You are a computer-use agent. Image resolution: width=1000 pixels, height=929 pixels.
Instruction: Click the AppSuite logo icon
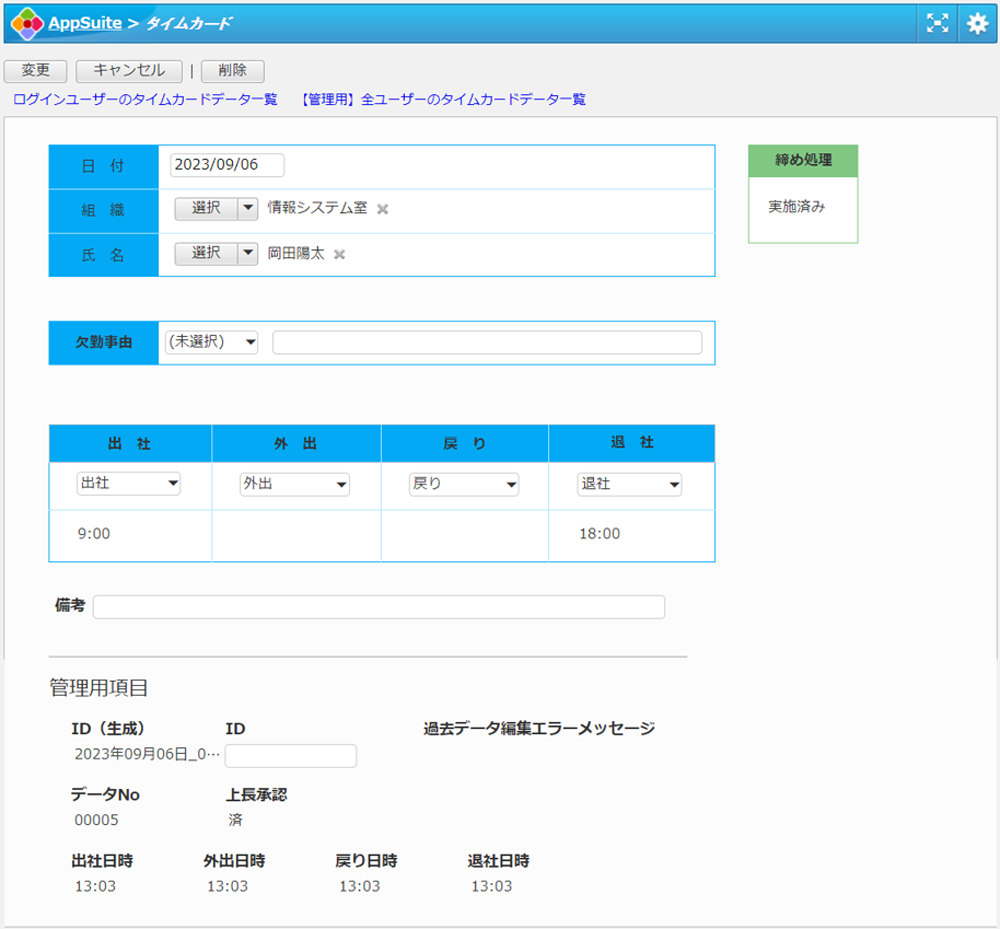[27, 23]
